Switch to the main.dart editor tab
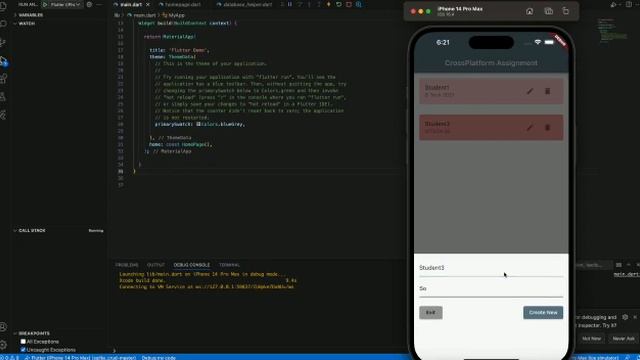This screenshot has height=360, width=640. coord(131,4)
